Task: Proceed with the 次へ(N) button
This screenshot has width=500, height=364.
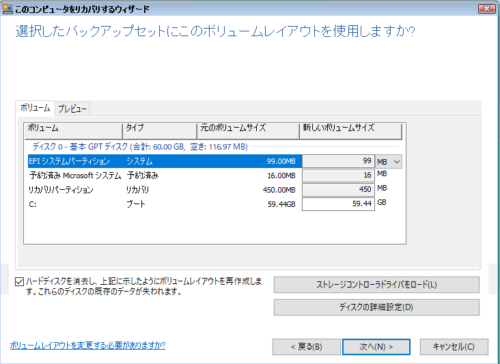Action: click(x=376, y=347)
